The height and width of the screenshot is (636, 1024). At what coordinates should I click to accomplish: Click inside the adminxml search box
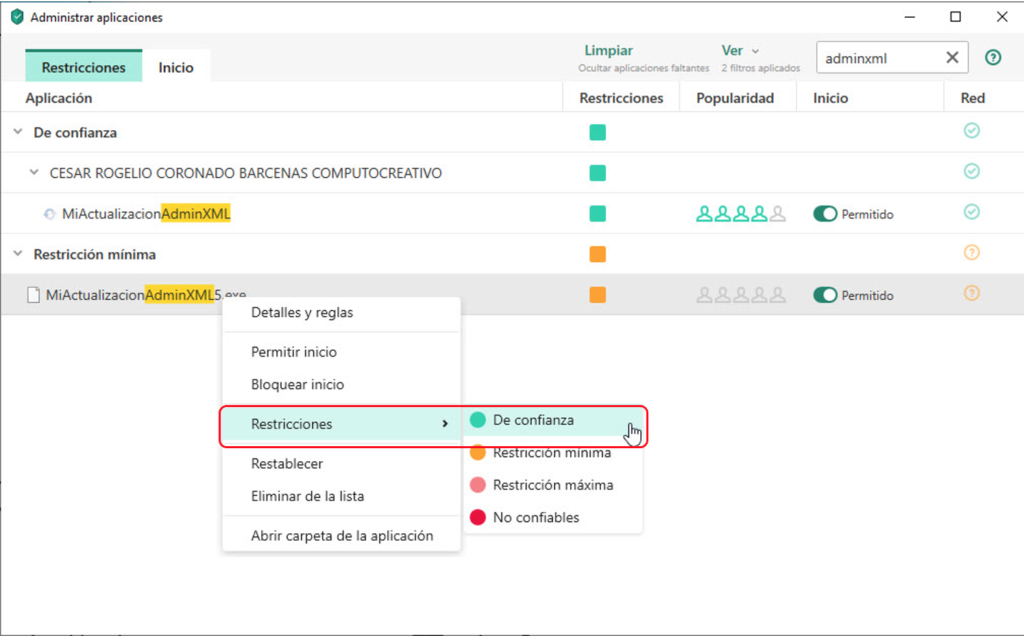(875, 58)
